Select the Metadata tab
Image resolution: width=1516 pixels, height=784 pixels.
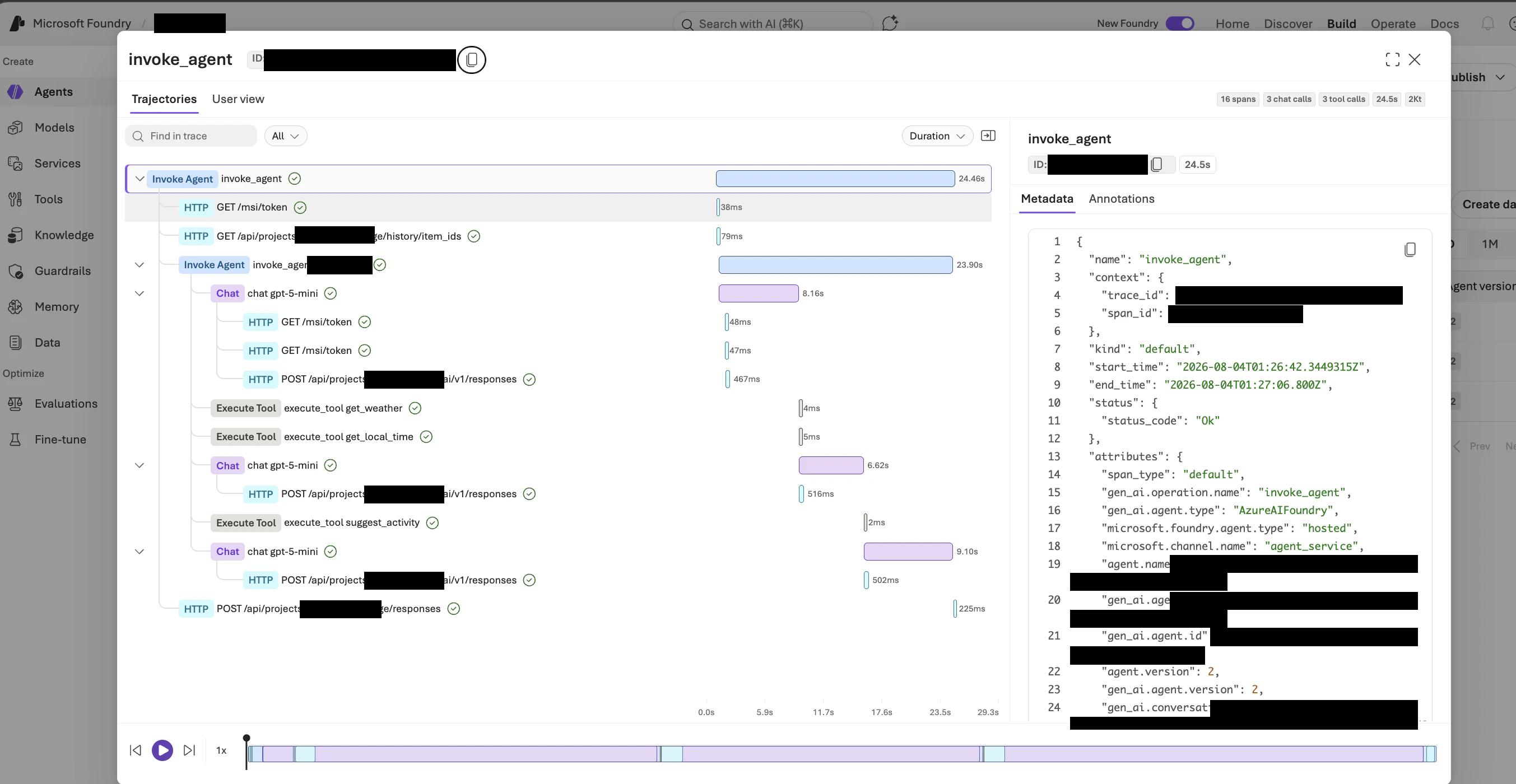click(x=1047, y=199)
